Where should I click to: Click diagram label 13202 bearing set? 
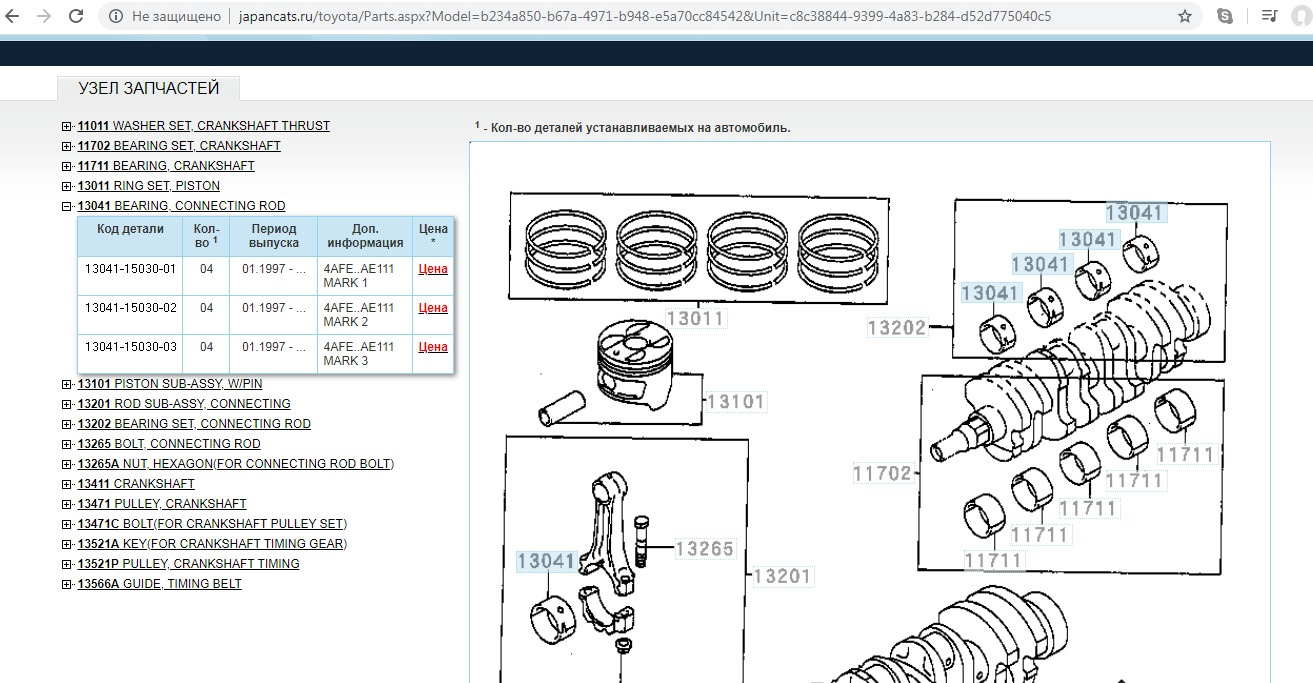tap(897, 327)
